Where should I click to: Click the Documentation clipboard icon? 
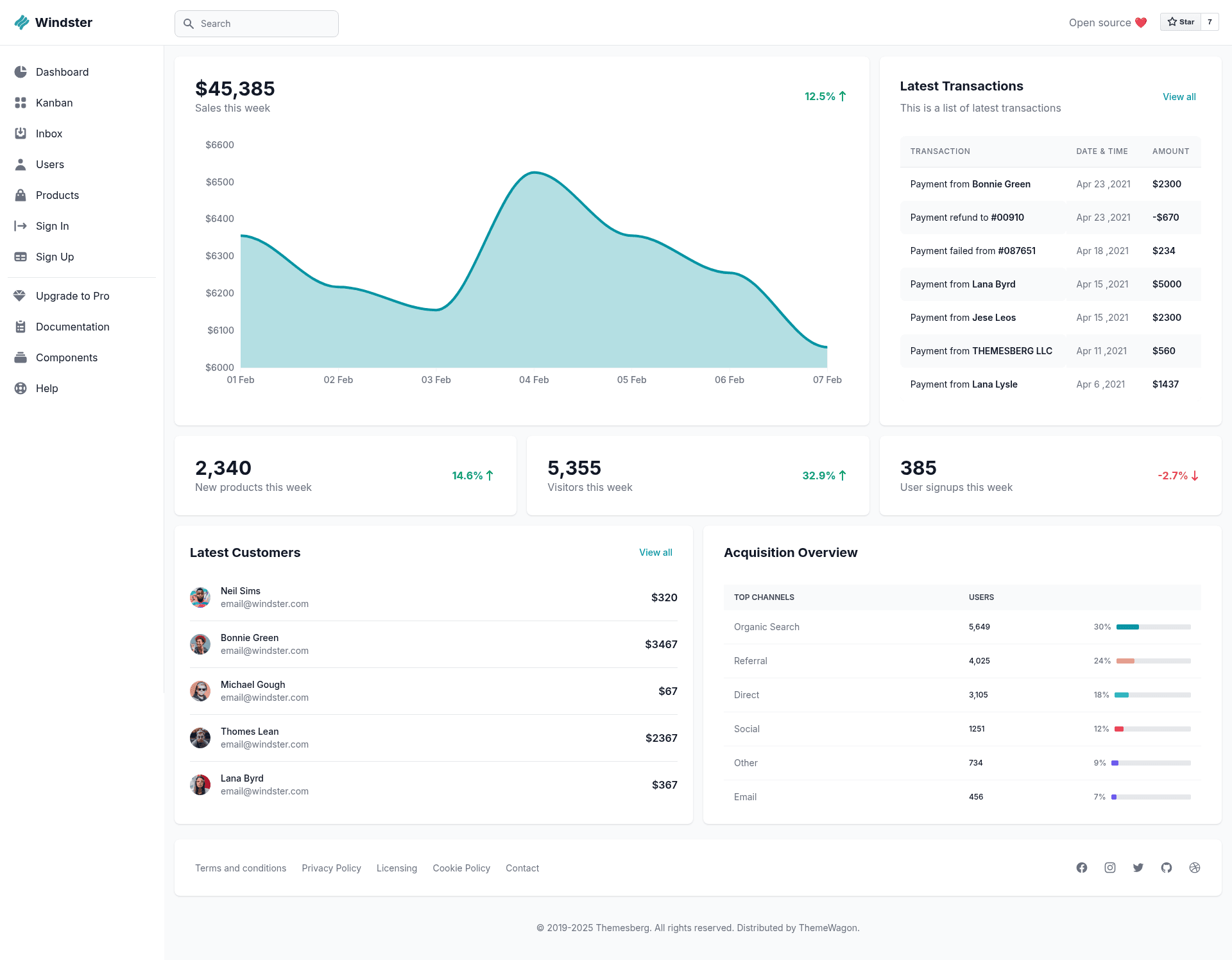click(x=21, y=327)
